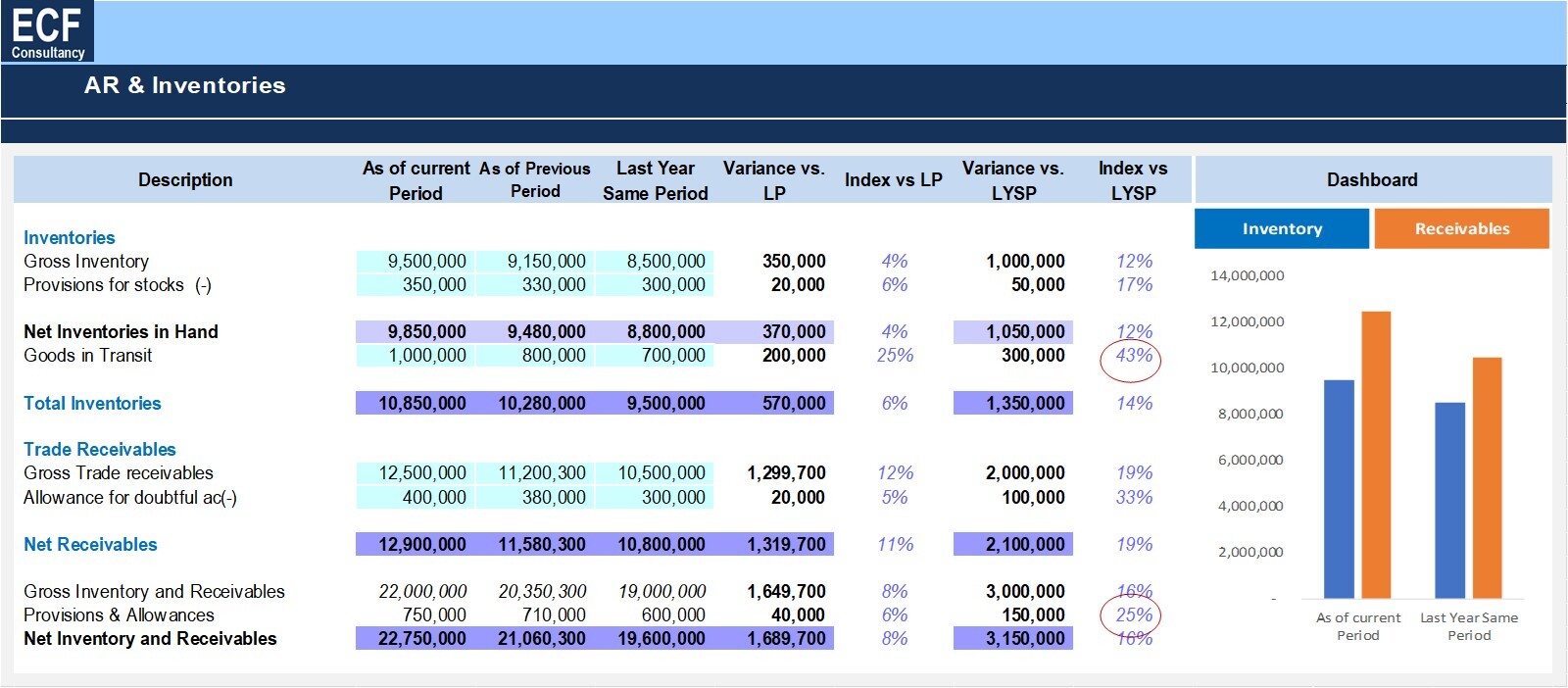
Task: Select Gross Inventory current value 9,500,000
Action: coord(416,261)
